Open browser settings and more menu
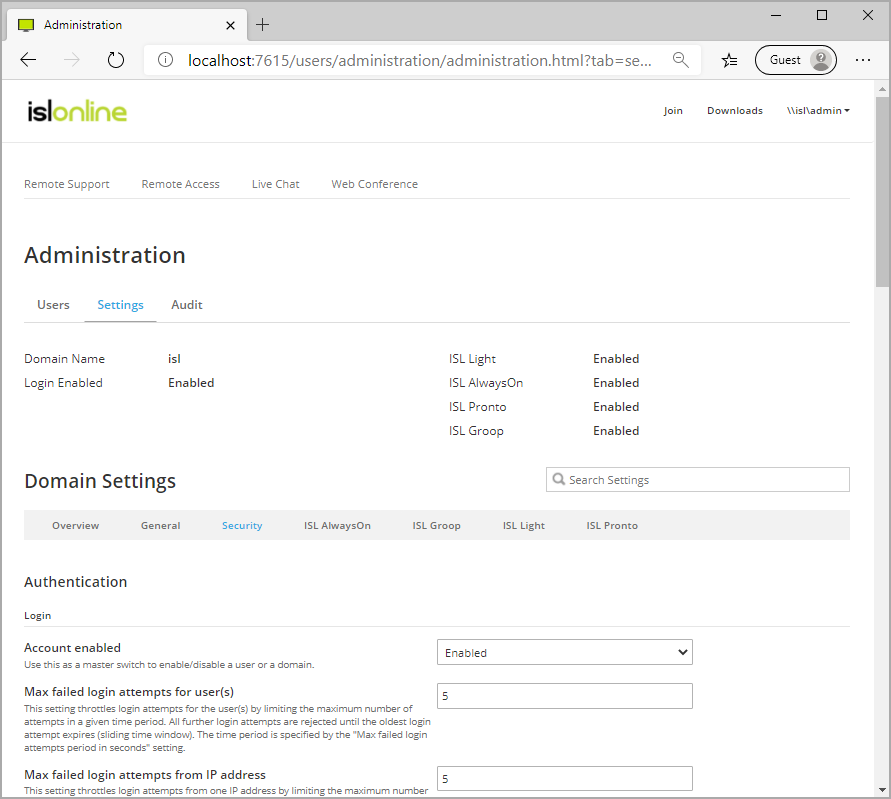This screenshot has width=891, height=799. [x=863, y=60]
